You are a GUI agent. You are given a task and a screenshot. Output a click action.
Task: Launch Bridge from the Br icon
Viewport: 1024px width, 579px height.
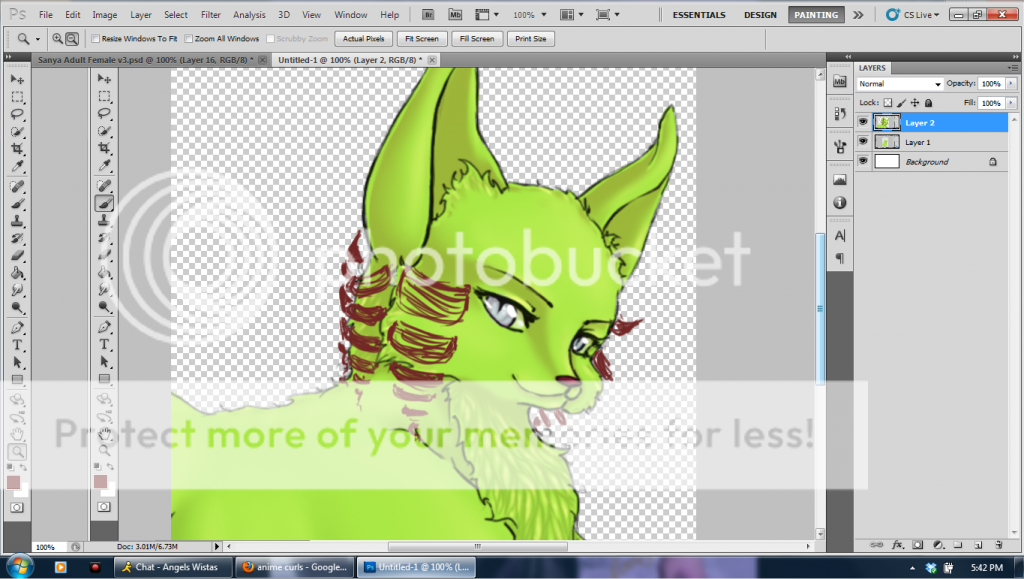tap(428, 15)
